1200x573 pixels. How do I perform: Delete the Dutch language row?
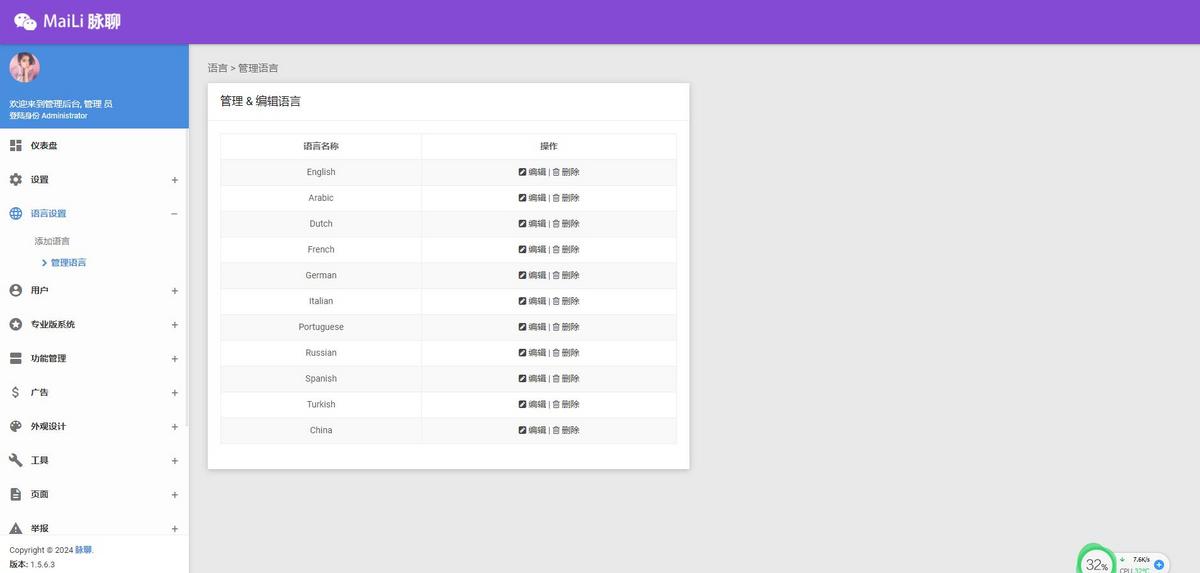coord(566,224)
